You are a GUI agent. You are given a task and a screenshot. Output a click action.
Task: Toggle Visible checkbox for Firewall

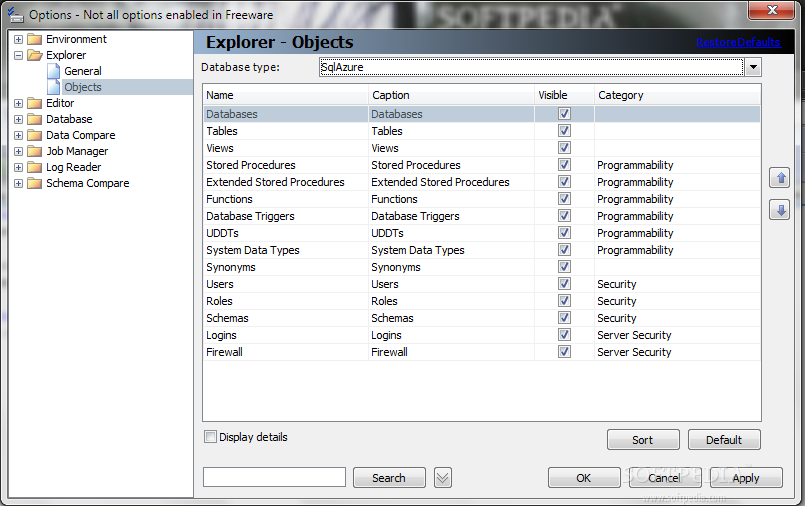pos(564,352)
